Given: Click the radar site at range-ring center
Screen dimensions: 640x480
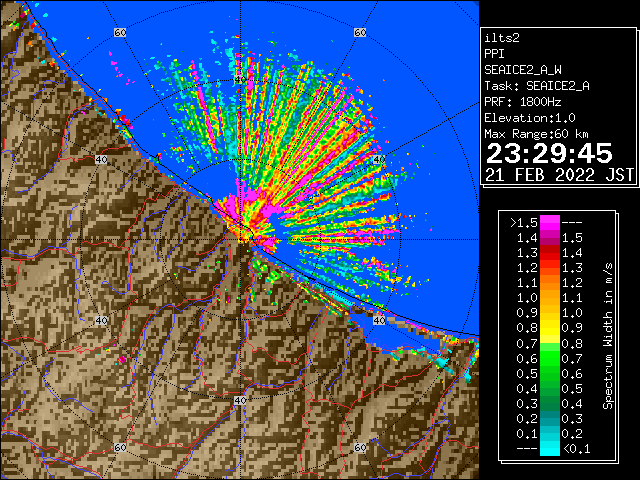Looking at the screenshot, I should point(241,240).
